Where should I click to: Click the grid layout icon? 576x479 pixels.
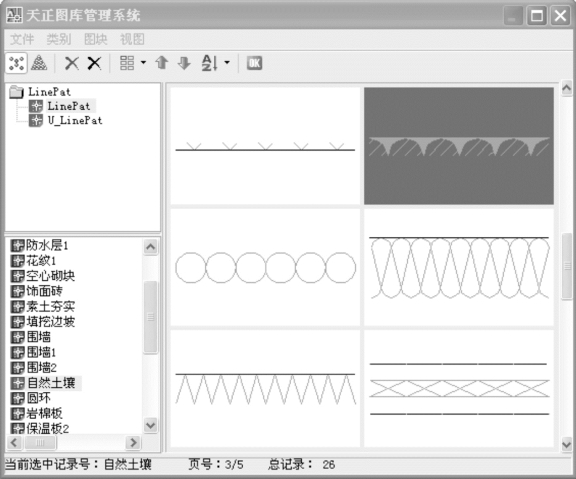click(x=127, y=63)
